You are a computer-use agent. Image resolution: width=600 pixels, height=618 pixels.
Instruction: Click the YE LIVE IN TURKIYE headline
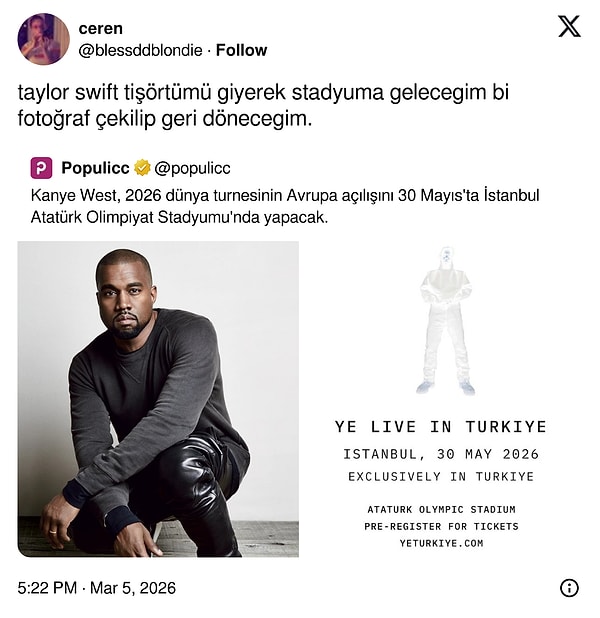[x=441, y=427]
